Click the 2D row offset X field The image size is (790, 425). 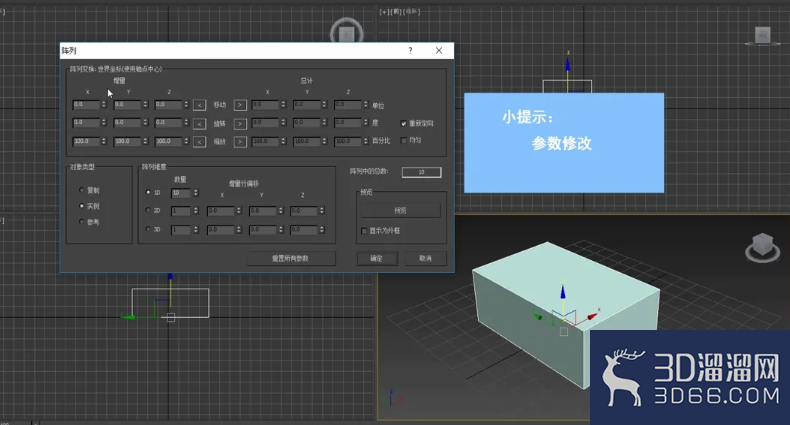pos(221,211)
